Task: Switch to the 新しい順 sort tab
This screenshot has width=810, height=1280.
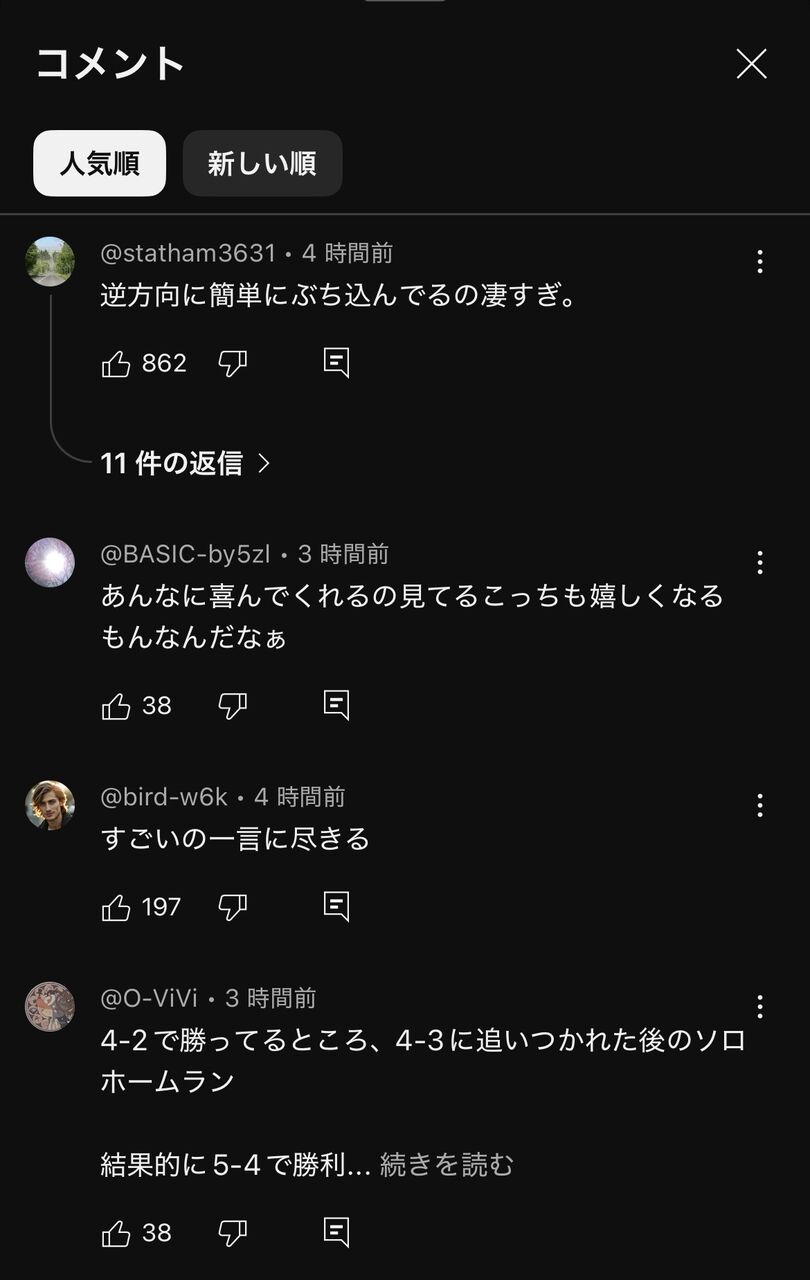Action: click(x=262, y=163)
